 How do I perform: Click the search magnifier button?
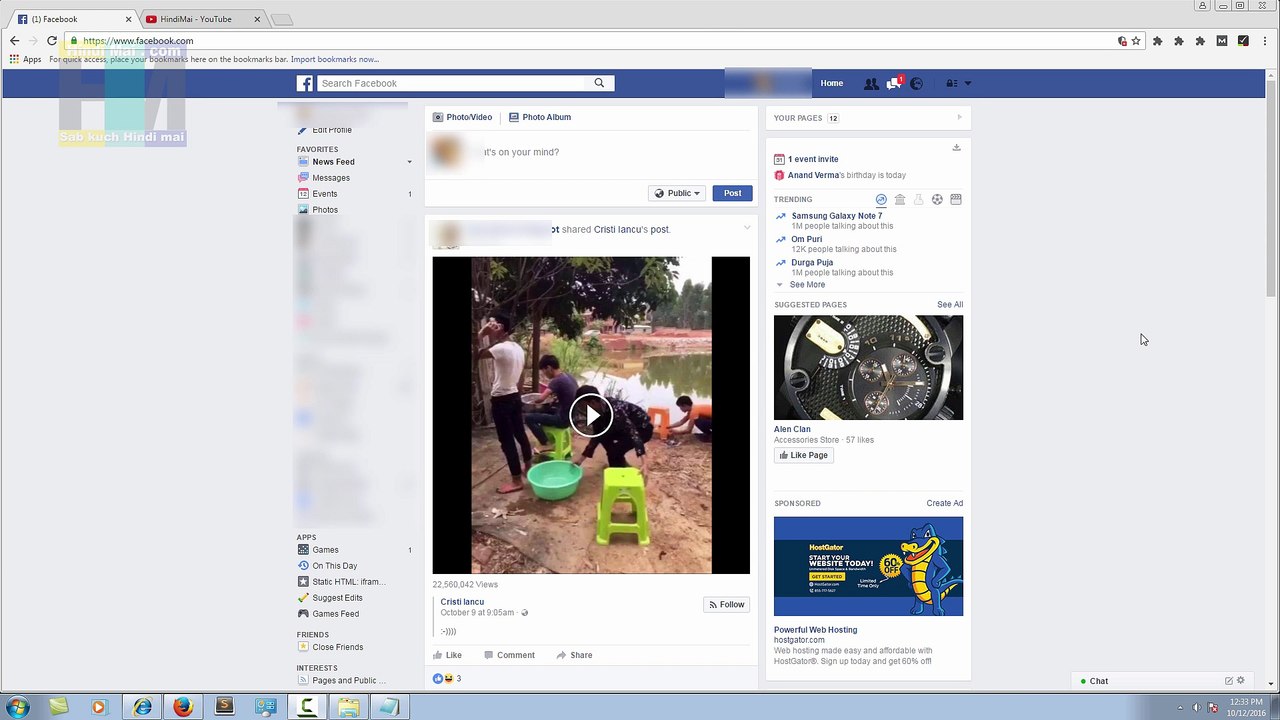[x=599, y=83]
